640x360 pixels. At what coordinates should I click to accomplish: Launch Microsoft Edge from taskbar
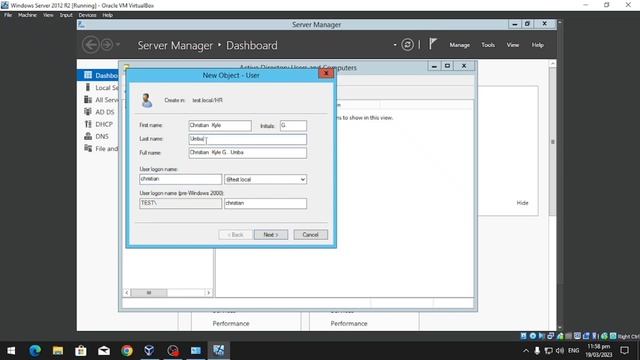tap(35, 350)
